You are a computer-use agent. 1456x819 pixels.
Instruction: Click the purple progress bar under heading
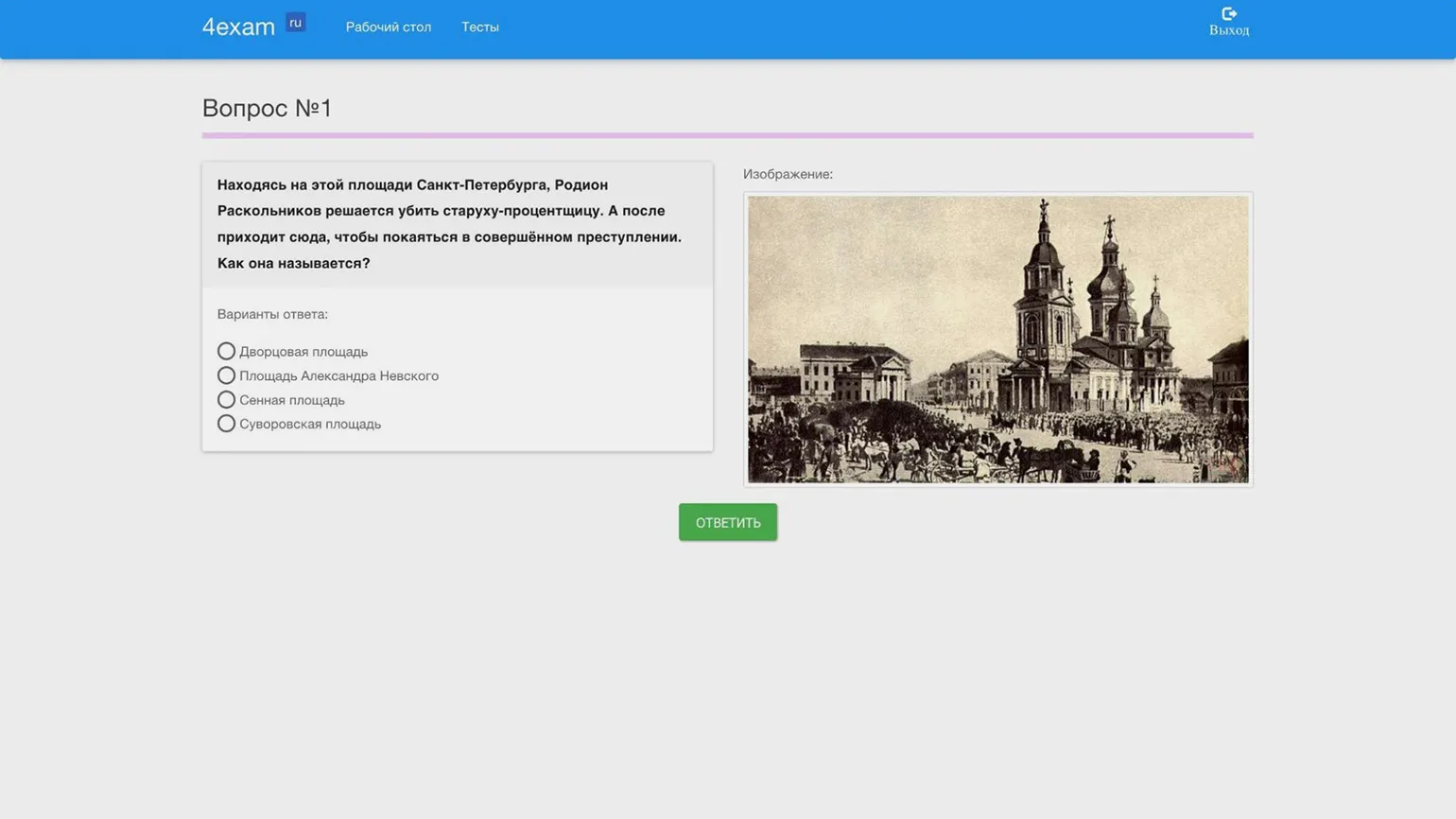coord(727,135)
